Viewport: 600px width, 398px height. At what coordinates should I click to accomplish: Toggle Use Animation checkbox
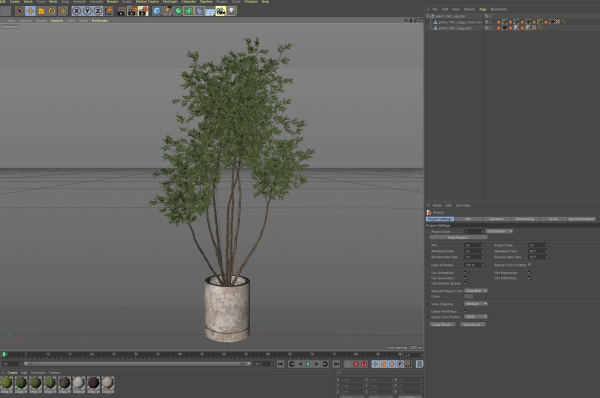coord(466,272)
